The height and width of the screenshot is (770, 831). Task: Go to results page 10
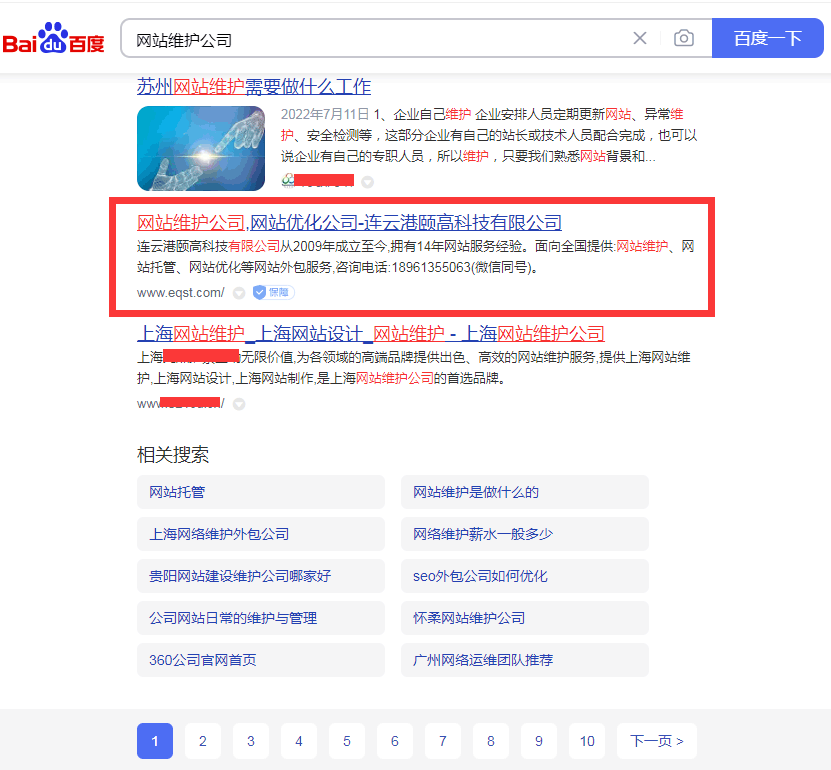587,741
